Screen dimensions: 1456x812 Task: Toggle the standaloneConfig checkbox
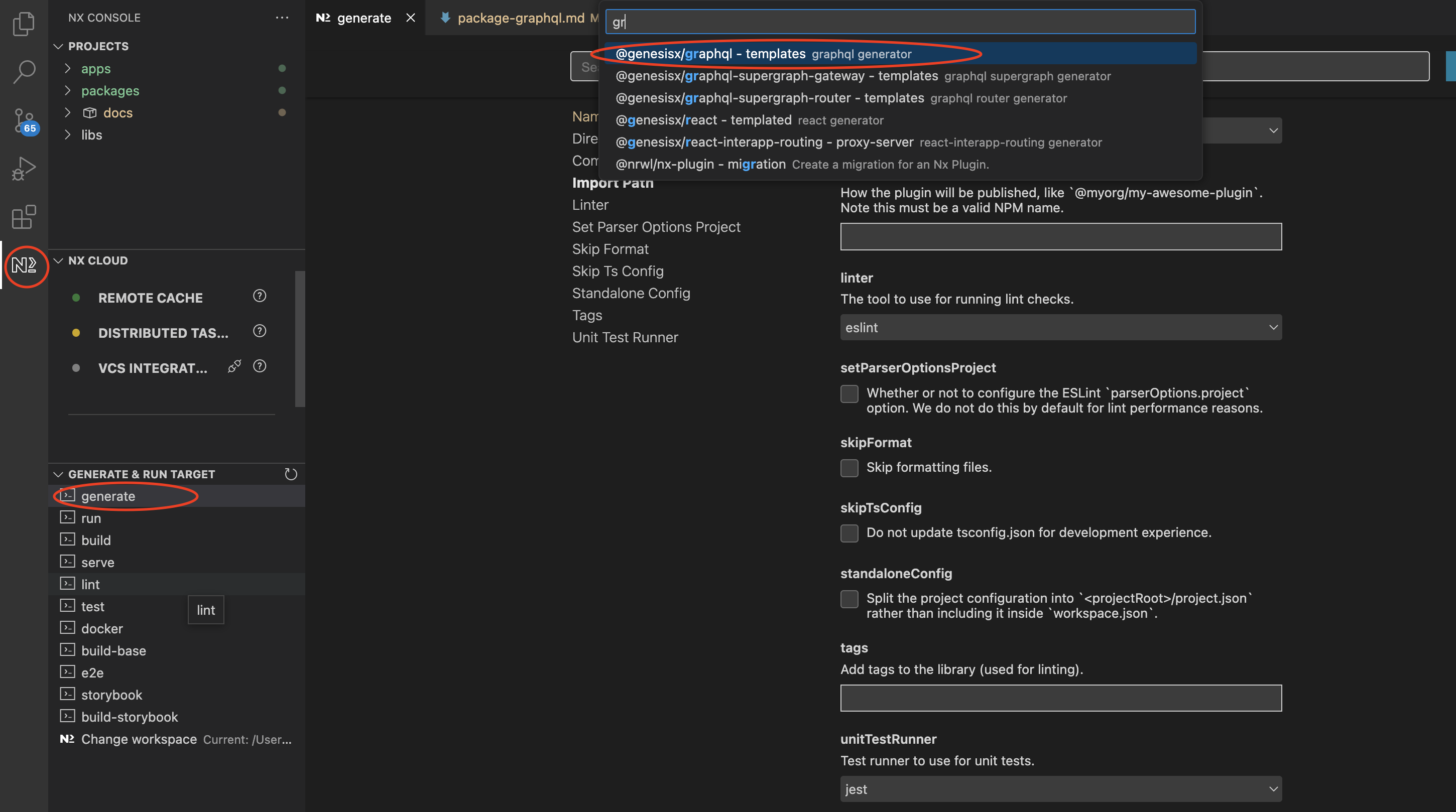849,599
